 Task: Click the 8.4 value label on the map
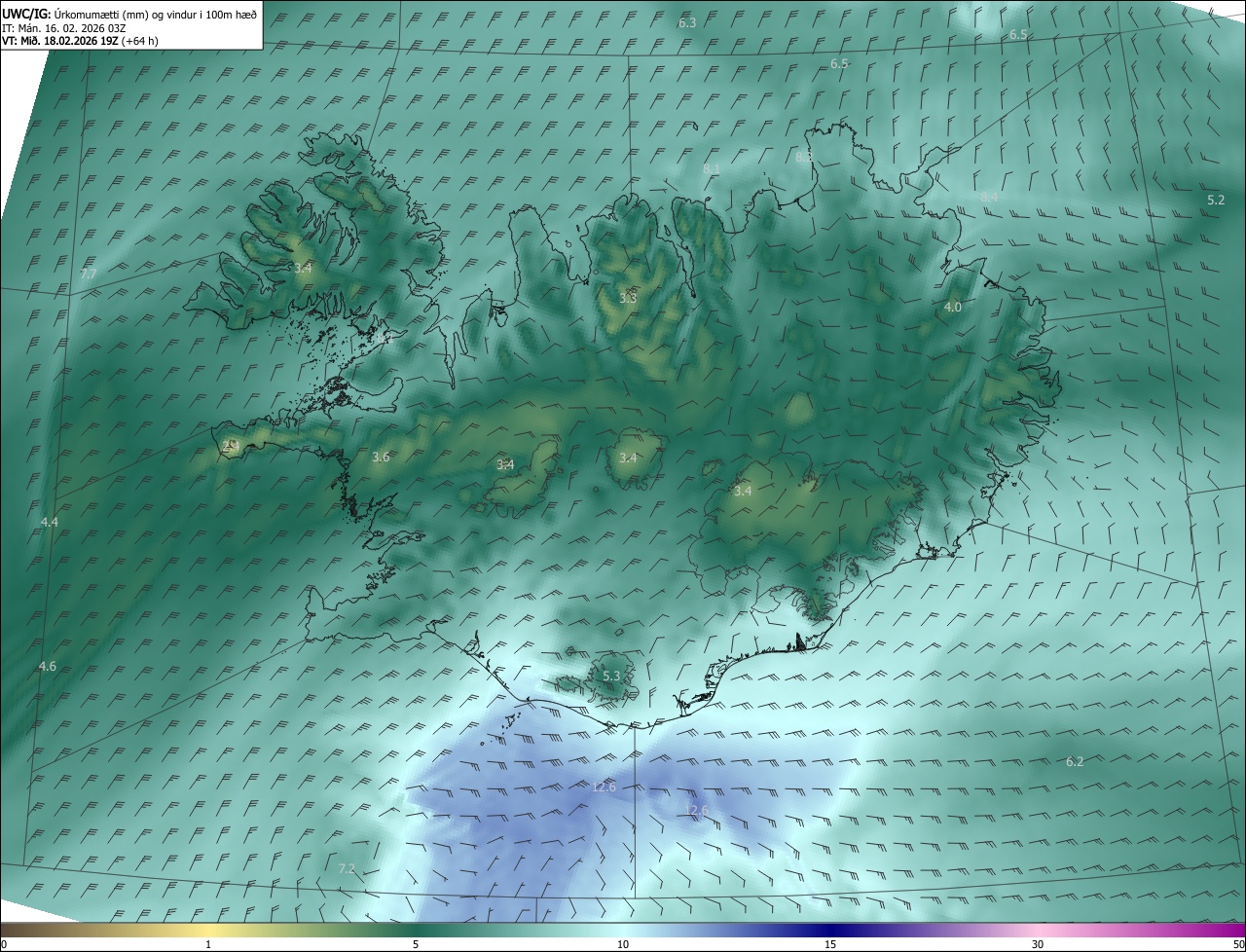point(989,198)
